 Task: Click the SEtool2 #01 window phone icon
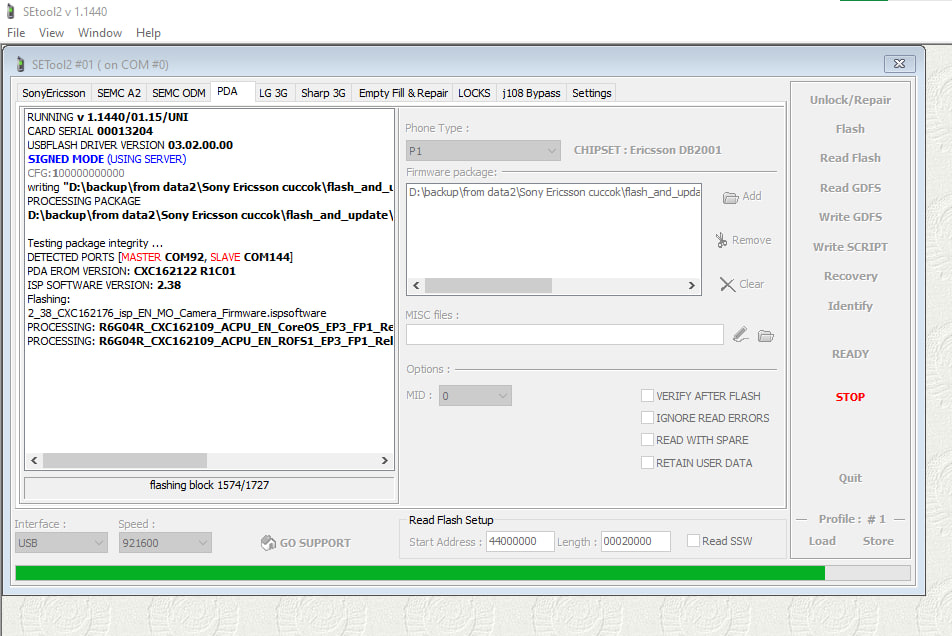(x=20, y=65)
